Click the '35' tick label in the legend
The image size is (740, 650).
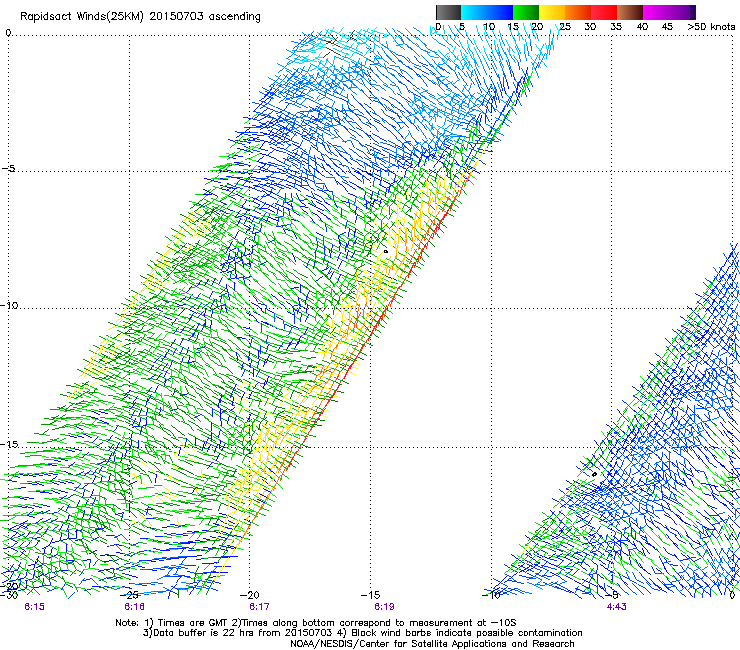point(616,27)
